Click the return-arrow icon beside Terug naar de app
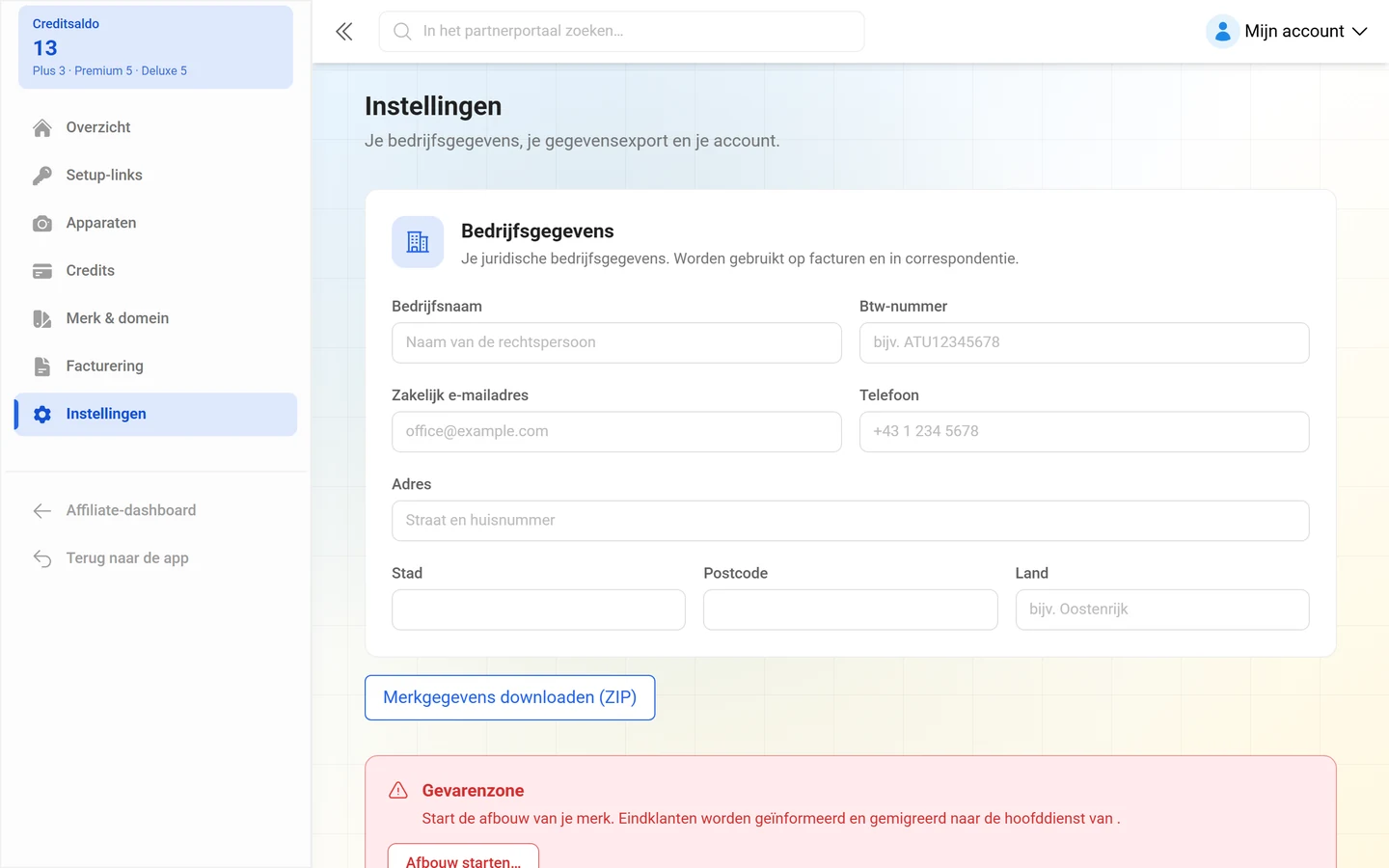 42,558
